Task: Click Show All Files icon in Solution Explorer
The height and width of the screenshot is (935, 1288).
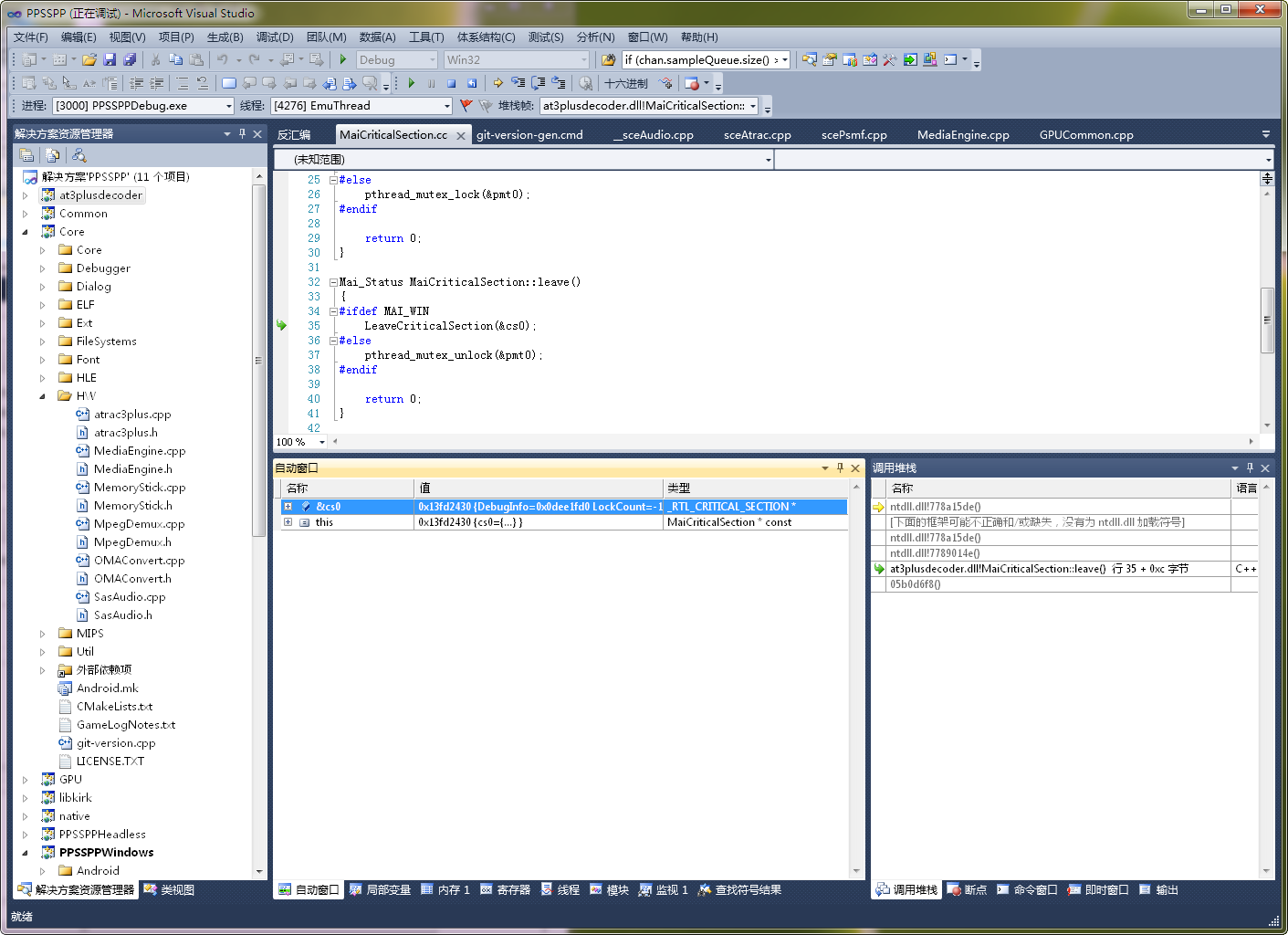Action: [x=53, y=155]
